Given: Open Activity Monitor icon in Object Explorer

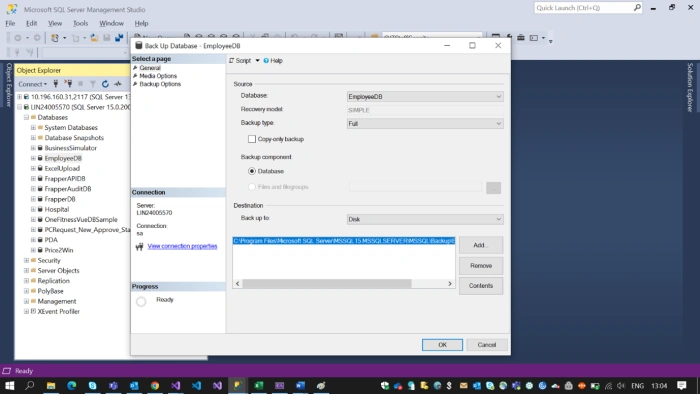Looking at the screenshot, I should 118,83.
